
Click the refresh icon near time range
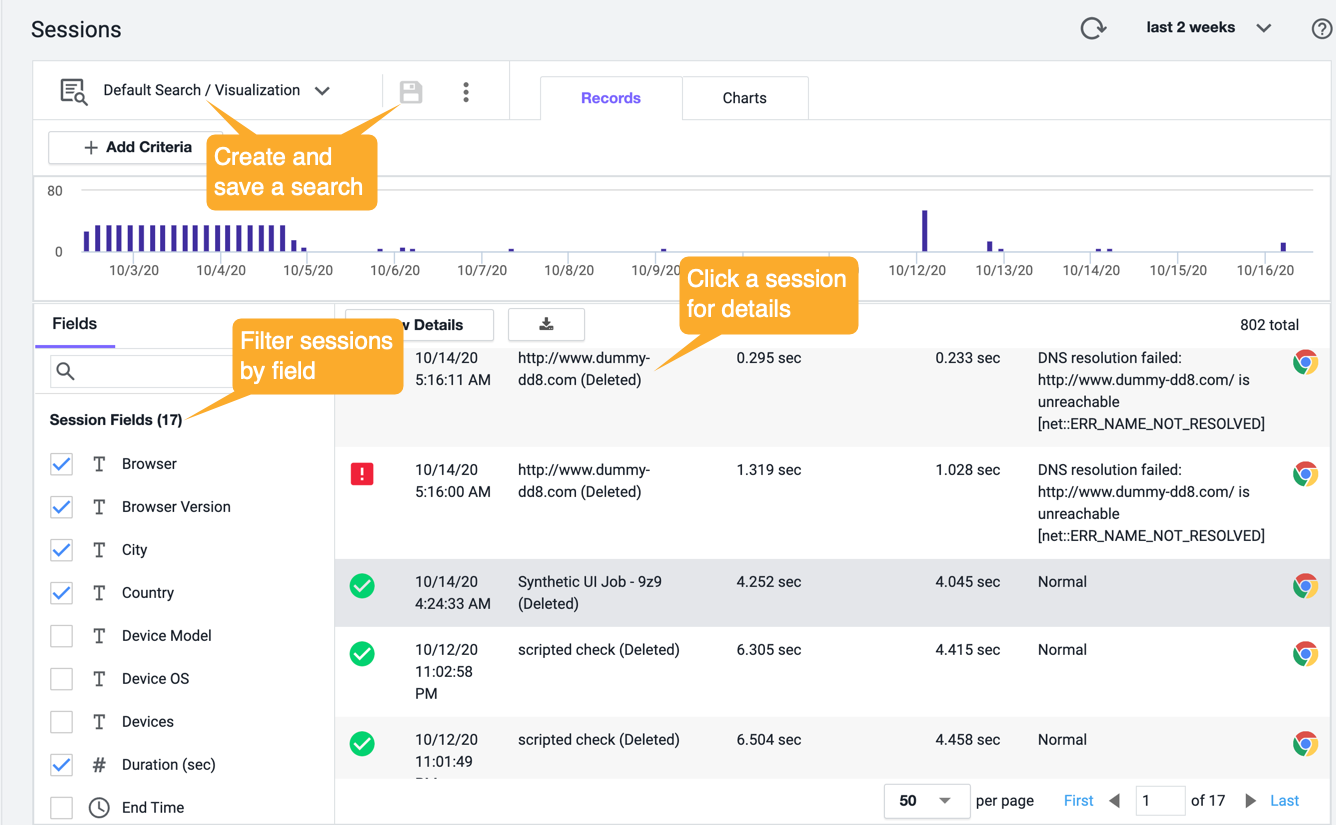coord(1093,28)
